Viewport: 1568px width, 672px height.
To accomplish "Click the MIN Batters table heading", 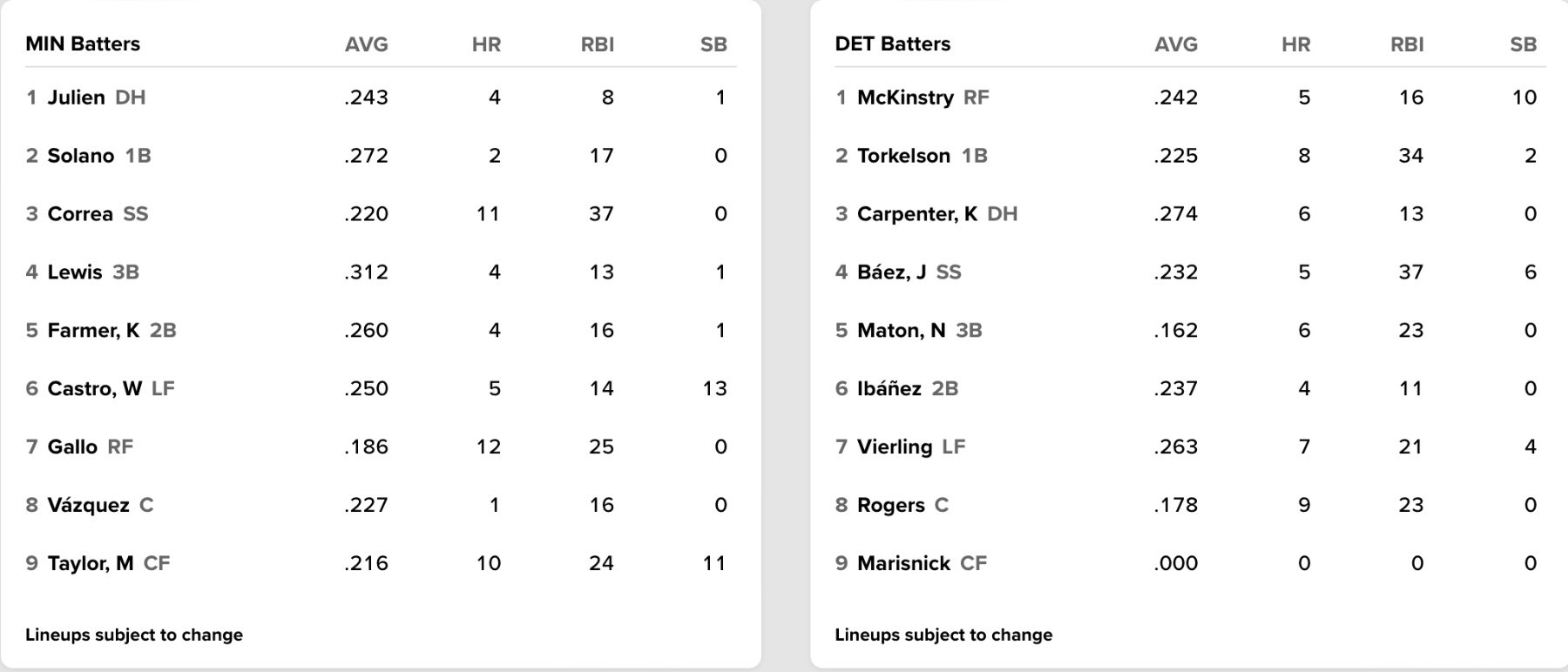I will (83, 44).
